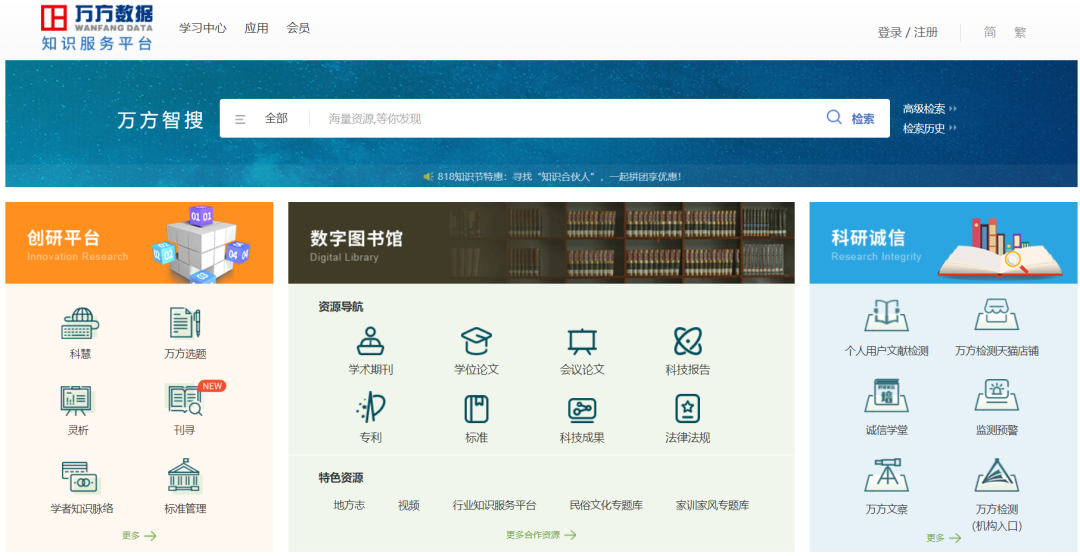Image resolution: width=1080 pixels, height=556 pixels.
Task: Open the 学者知识脉络 icon
Action: [x=81, y=477]
